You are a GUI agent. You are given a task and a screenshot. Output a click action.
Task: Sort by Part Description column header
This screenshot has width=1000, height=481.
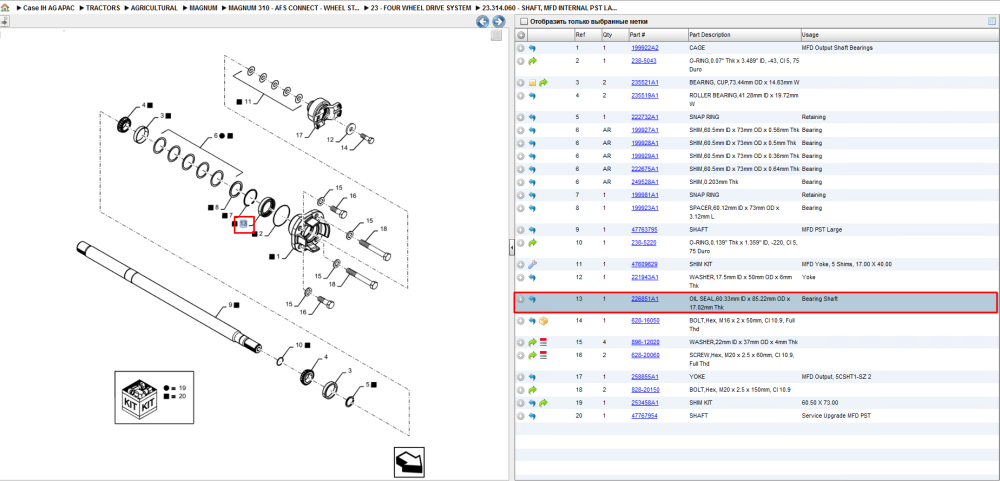click(x=744, y=34)
